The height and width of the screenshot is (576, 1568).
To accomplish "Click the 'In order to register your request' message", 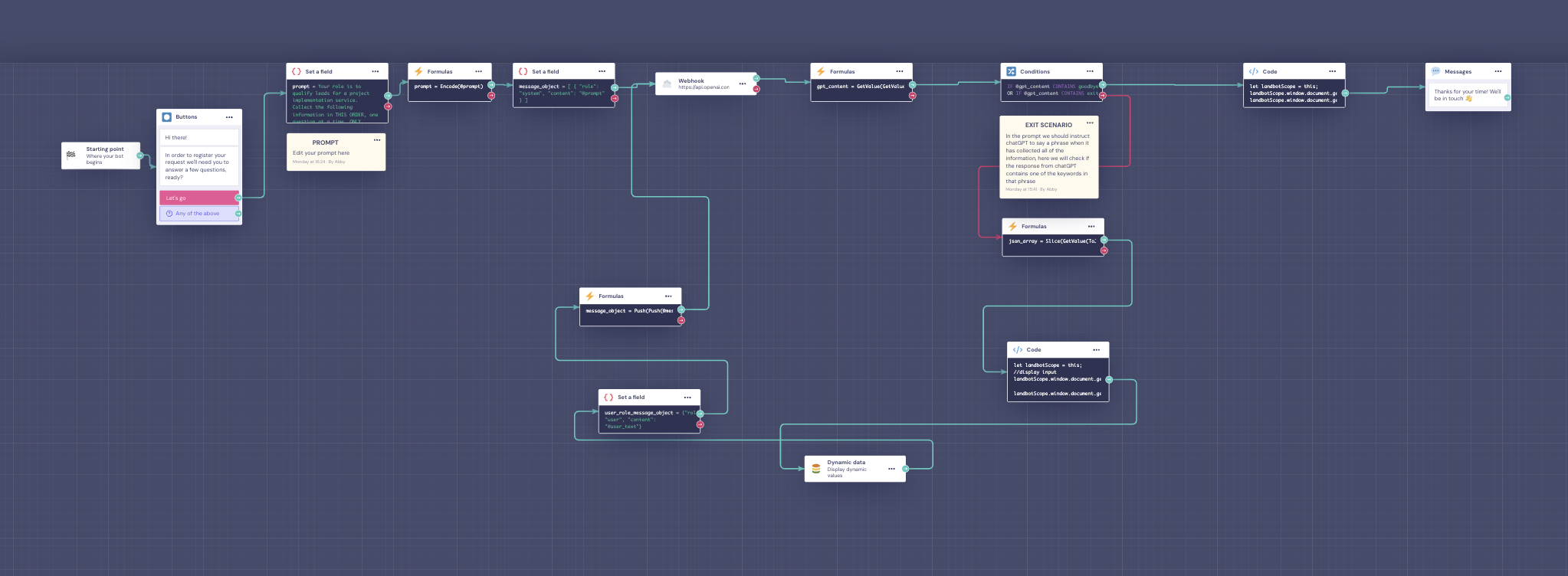I will [197, 166].
